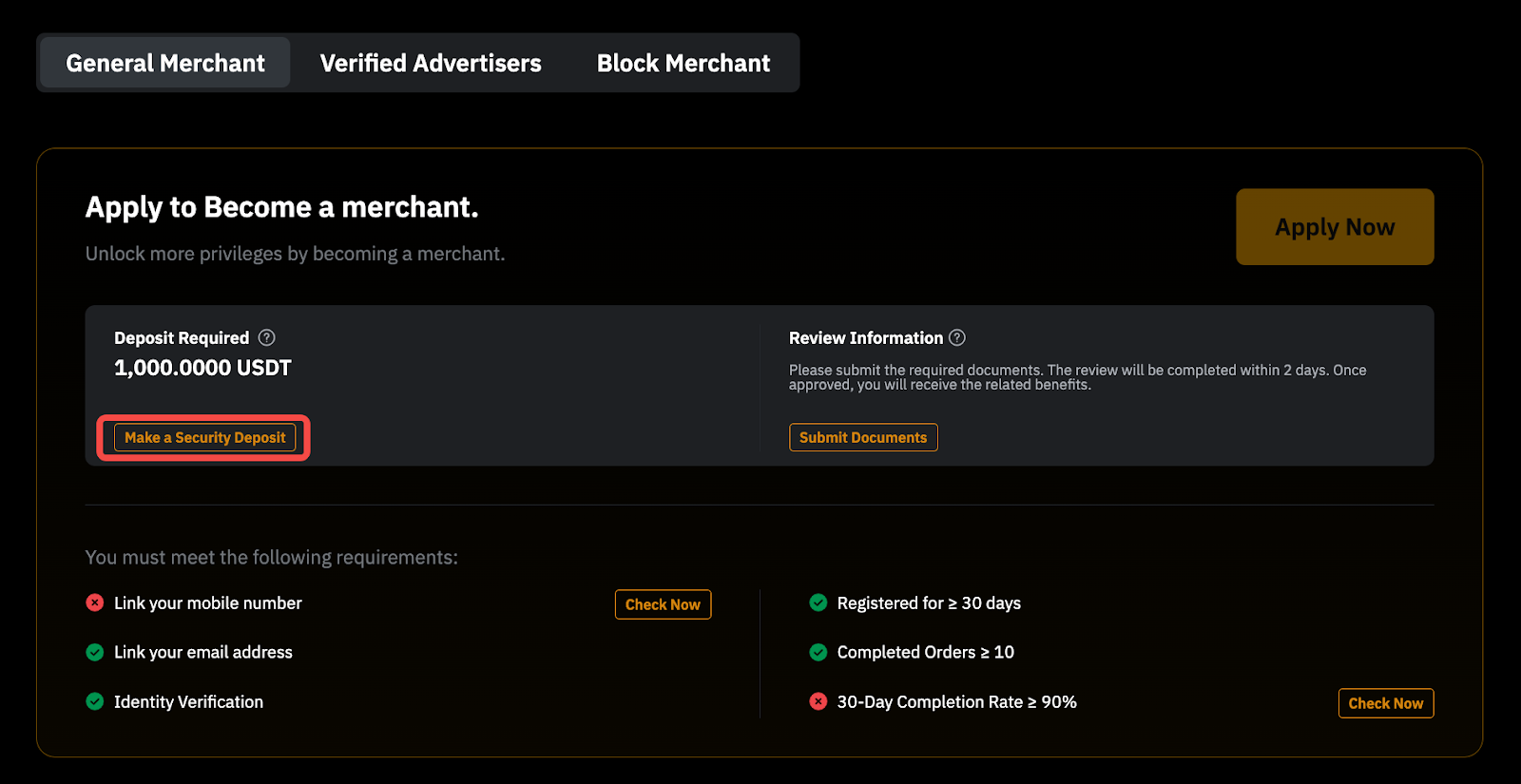The image size is (1521, 784).
Task: Click the Link your email address text
Action: [x=203, y=652]
